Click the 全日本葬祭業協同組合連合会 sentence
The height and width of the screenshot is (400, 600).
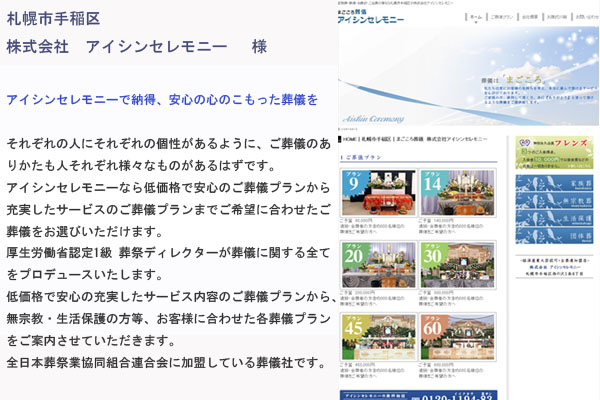(x=166, y=362)
